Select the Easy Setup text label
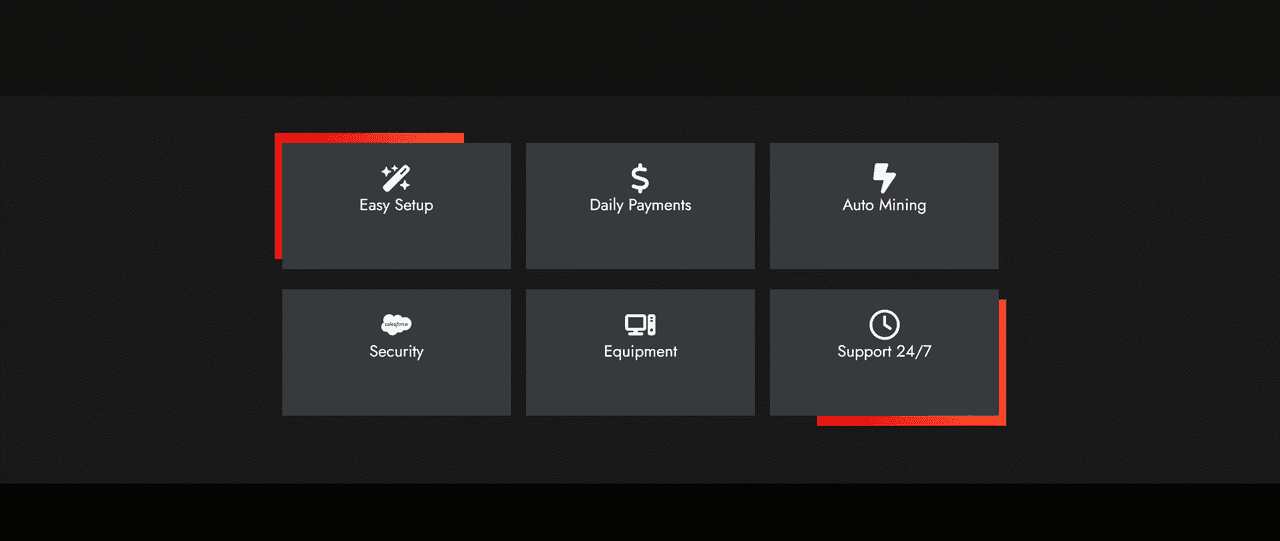The width and height of the screenshot is (1280, 541). (396, 205)
